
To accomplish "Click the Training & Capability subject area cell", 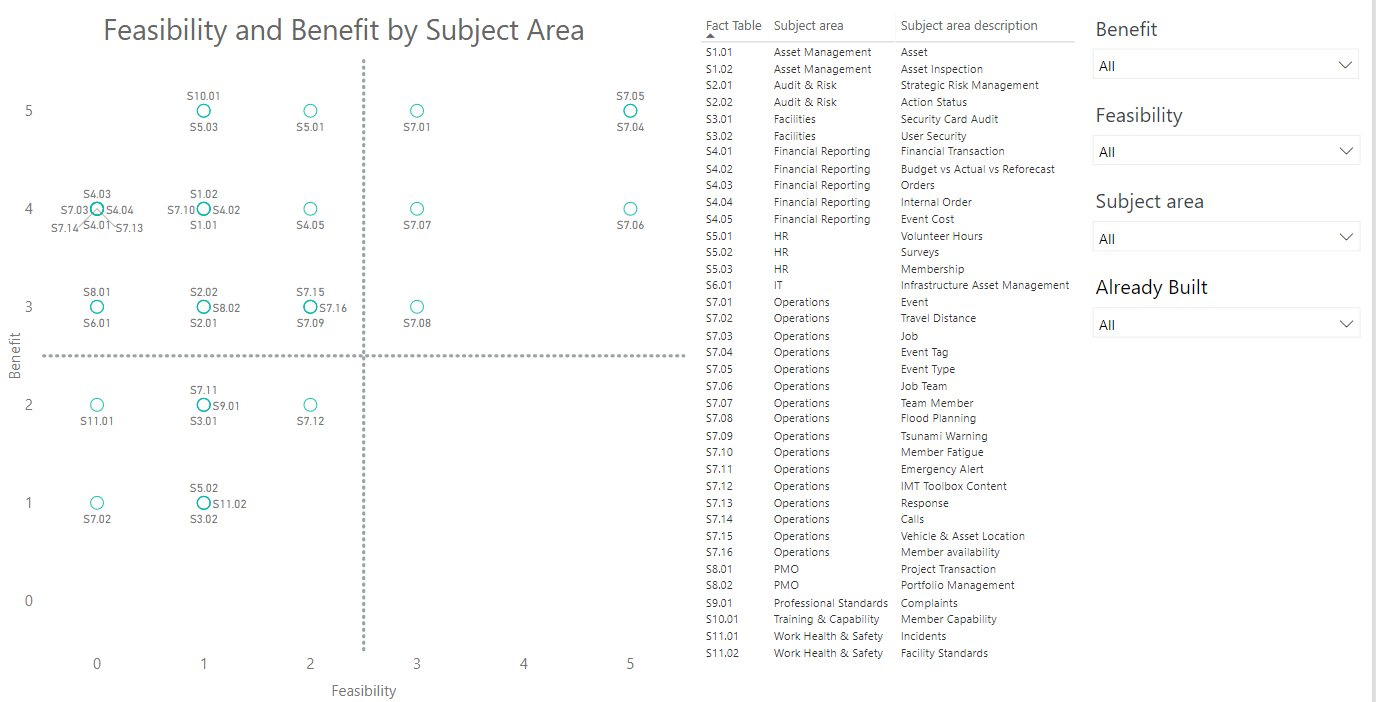I will click(x=827, y=619).
